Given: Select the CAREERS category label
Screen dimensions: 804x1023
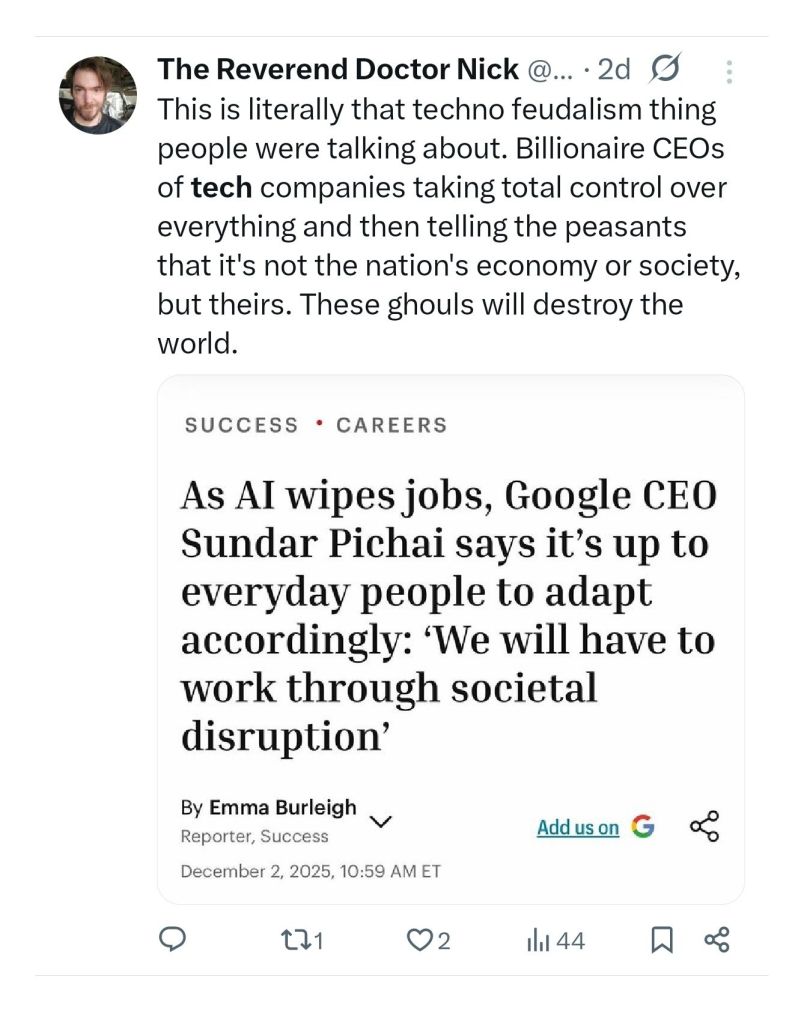Looking at the screenshot, I should tap(392, 425).
